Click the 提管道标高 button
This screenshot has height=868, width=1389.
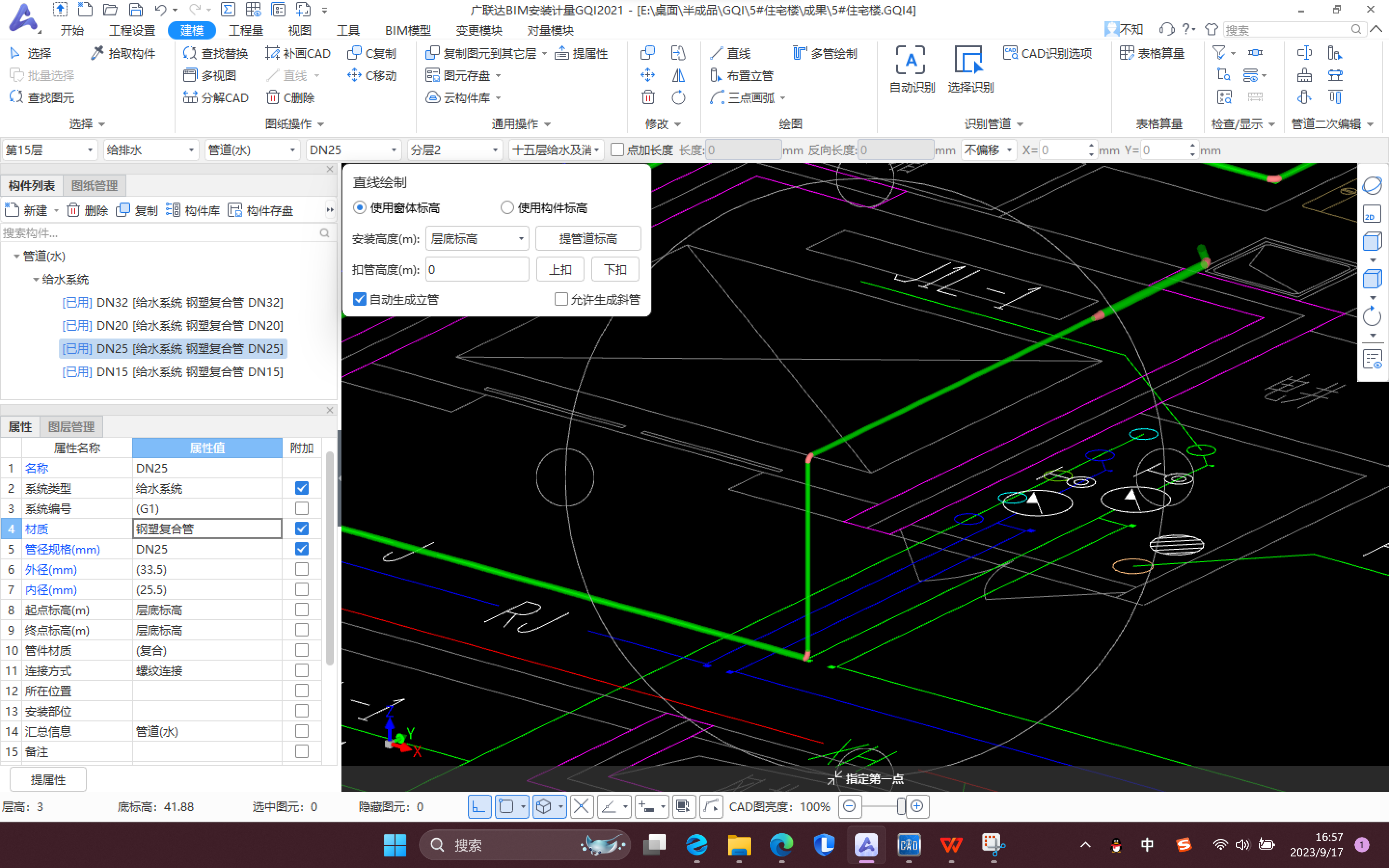tap(588, 238)
